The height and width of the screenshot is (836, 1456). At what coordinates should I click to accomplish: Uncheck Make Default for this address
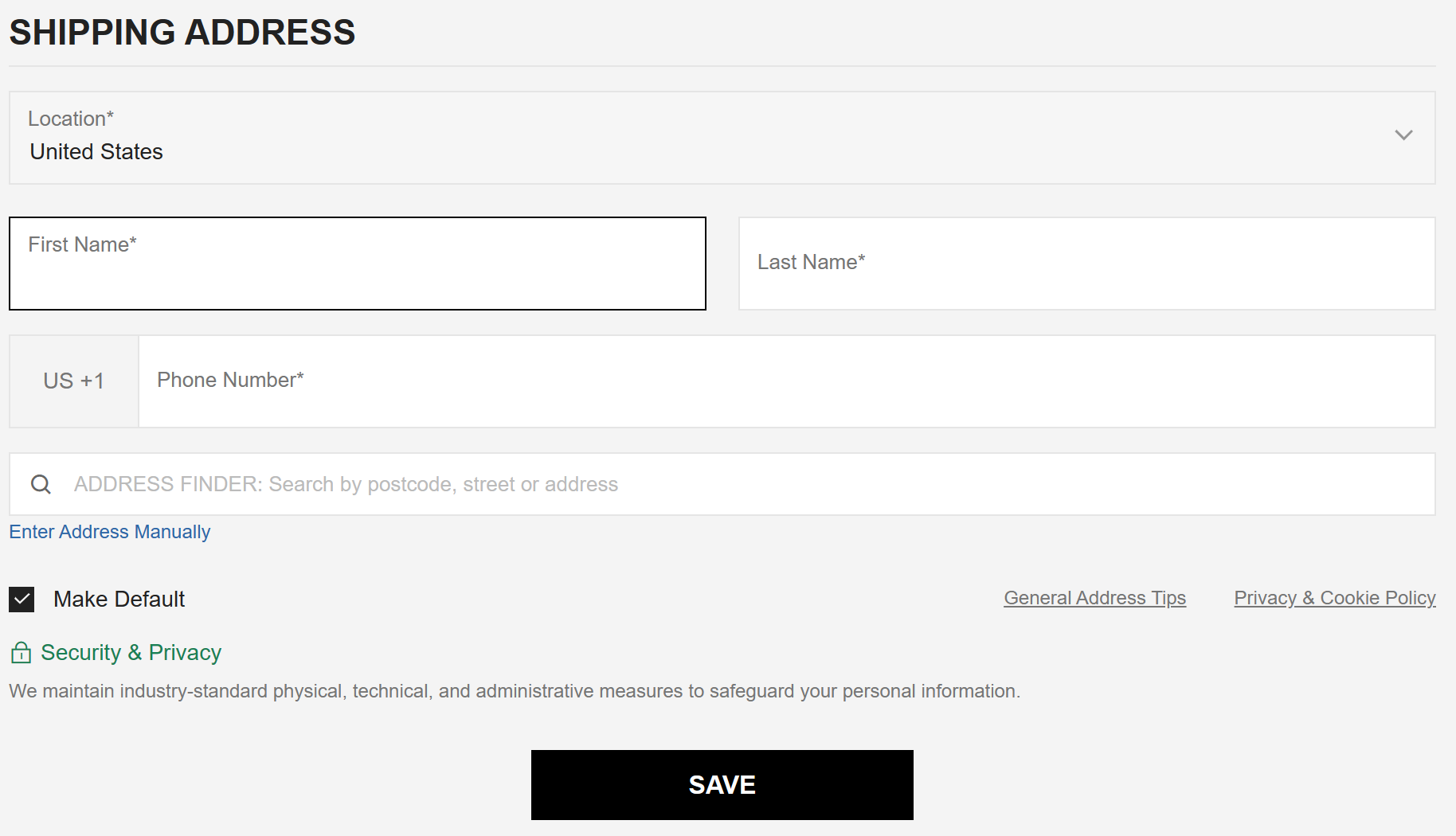(x=21, y=599)
